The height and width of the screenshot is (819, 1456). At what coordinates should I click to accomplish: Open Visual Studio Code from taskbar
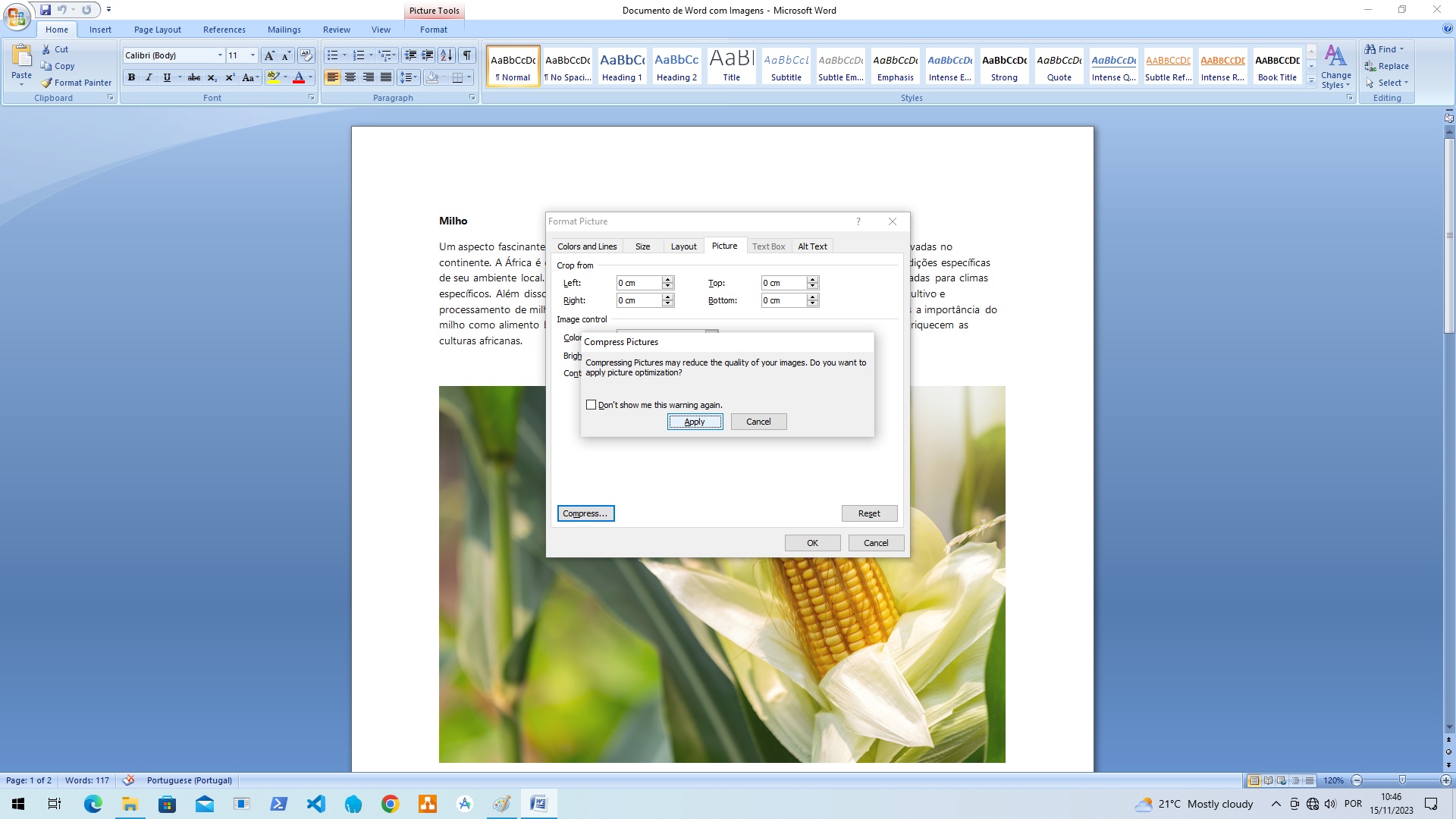click(x=316, y=804)
